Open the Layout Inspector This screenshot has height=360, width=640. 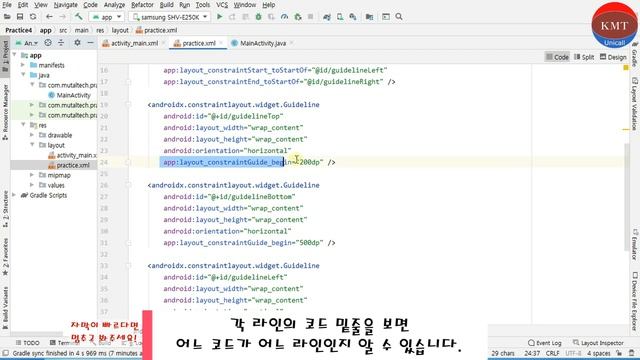coord(598,343)
